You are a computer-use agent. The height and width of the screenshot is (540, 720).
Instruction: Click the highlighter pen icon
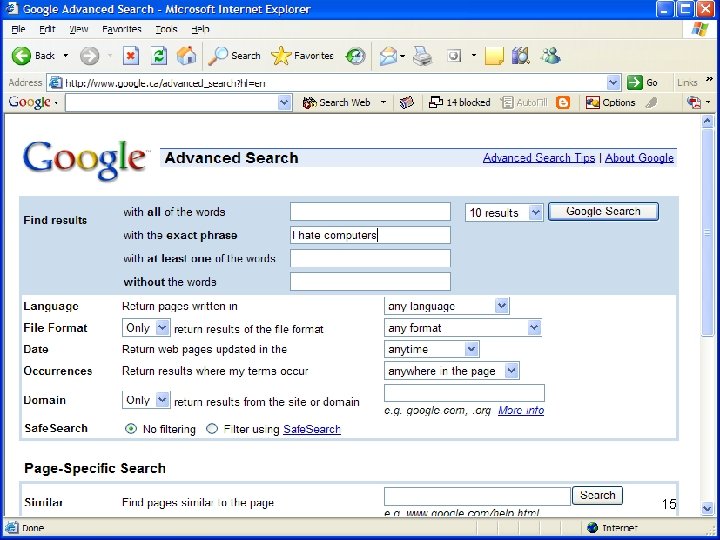pyautogui.click(x=652, y=102)
